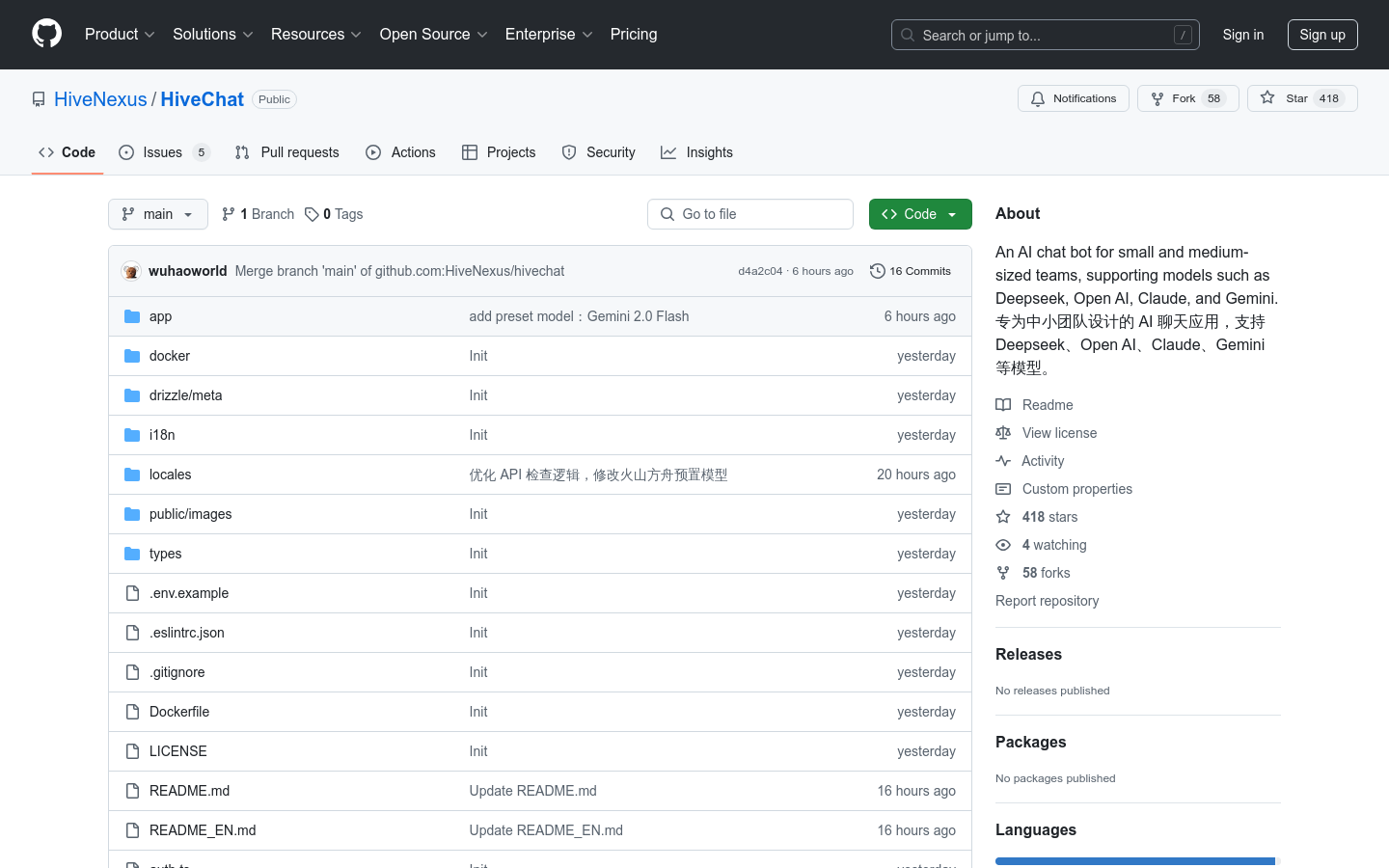Click the wuhaoworld avatar thumbnail

(131, 271)
